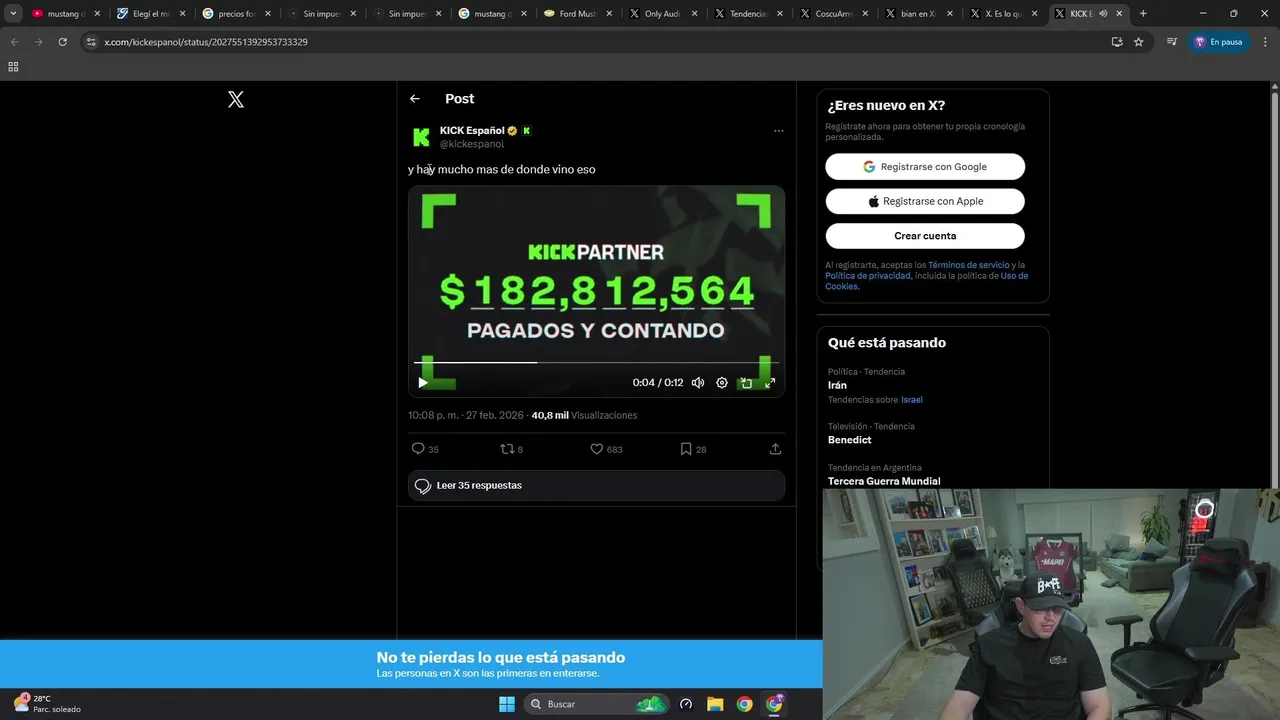Open the Chrome three-dot menu
The width and height of the screenshot is (1280, 720).
(x=1266, y=42)
